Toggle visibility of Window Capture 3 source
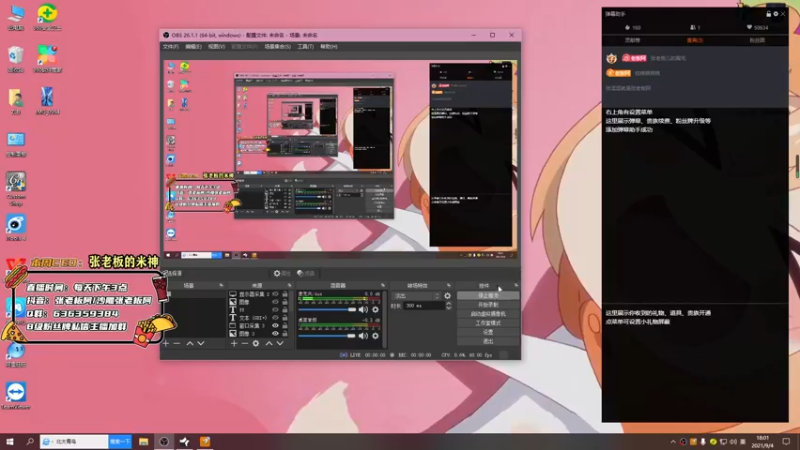Image resolution: width=800 pixels, height=450 pixels. point(275,326)
